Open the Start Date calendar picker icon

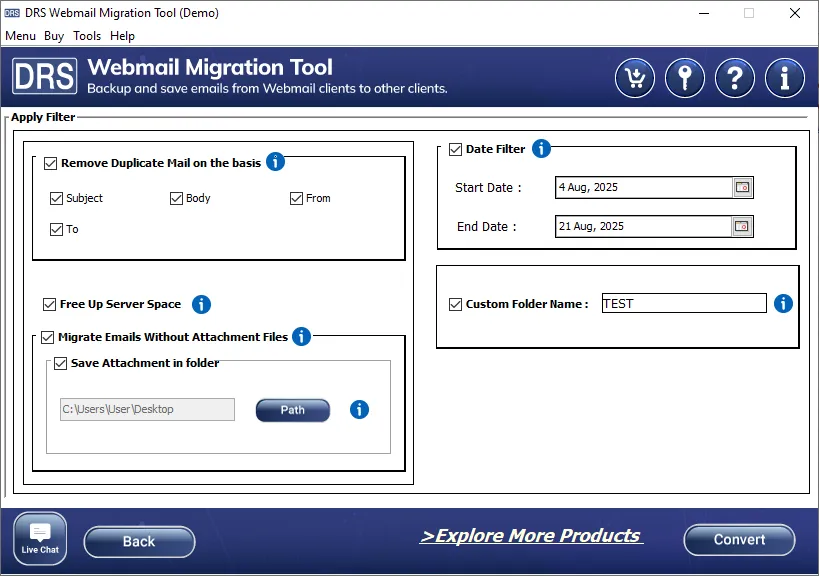(x=742, y=187)
